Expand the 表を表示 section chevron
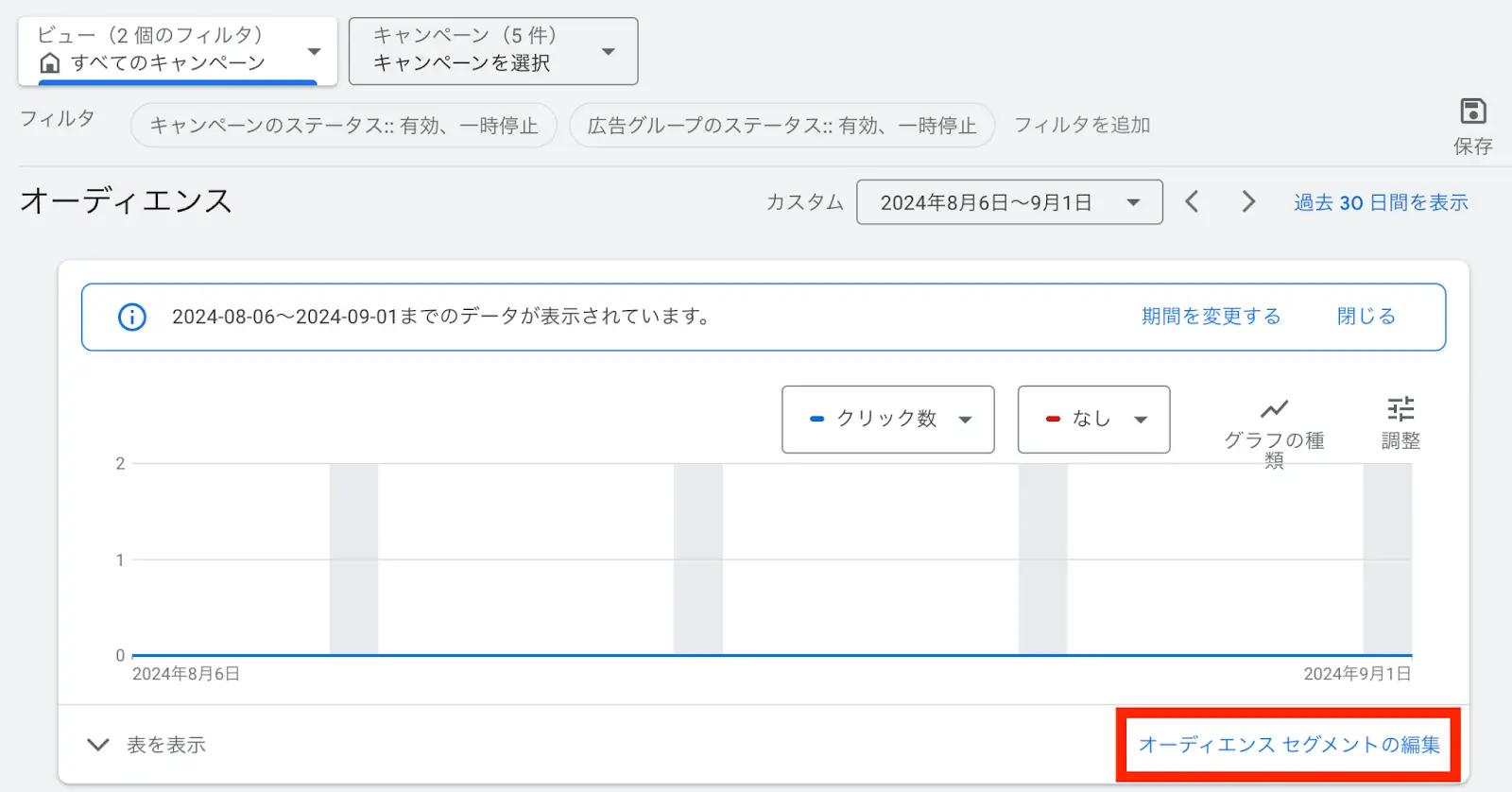 click(98, 745)
